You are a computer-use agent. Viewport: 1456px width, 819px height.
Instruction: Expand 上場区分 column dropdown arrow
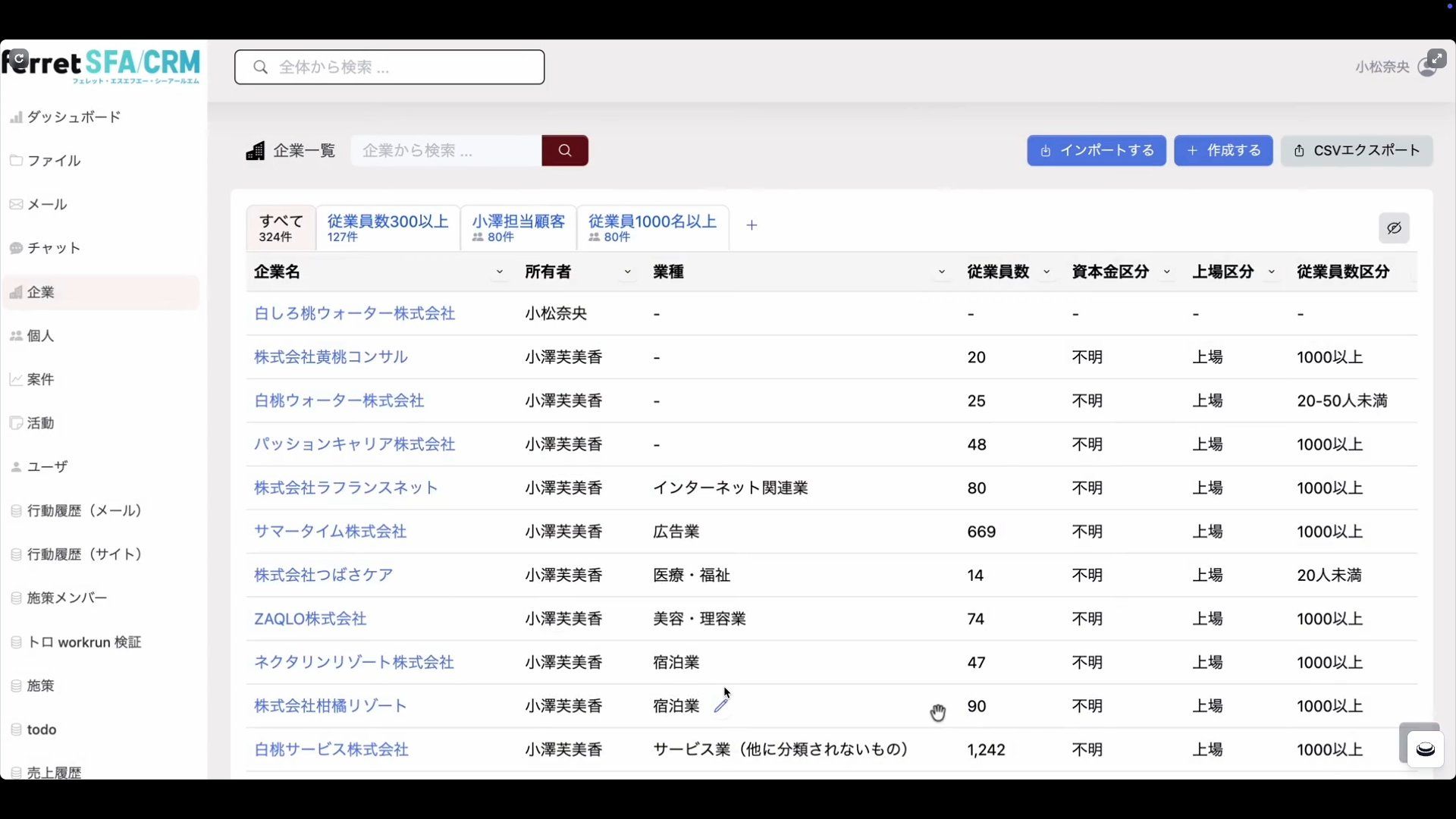(x=1271, y=271)
